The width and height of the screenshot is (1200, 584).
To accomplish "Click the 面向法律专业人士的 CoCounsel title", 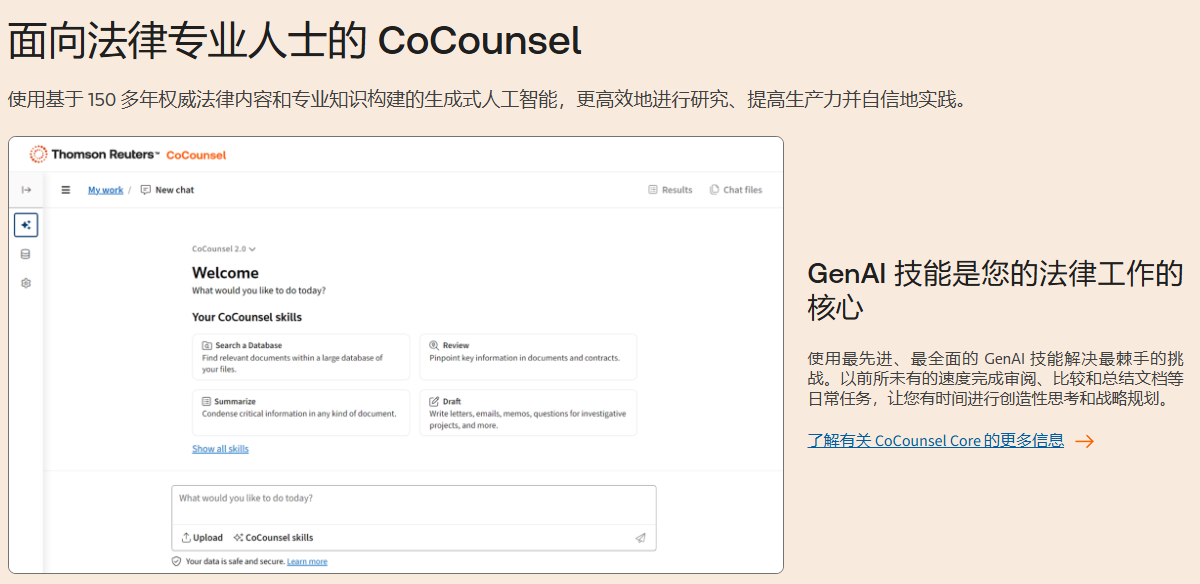I will 294,40.
